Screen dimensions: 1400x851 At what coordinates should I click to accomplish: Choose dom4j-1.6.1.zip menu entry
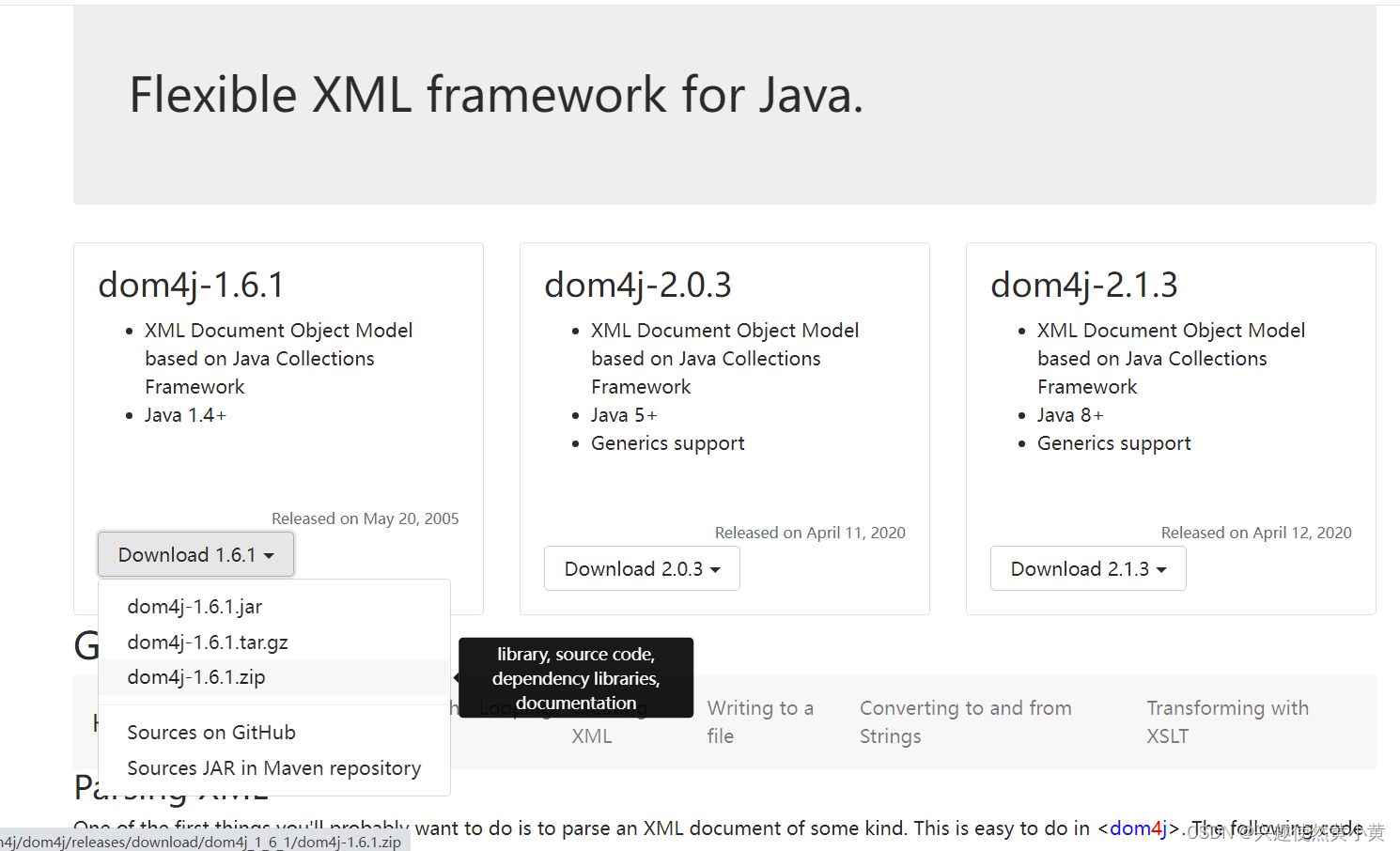pos(274,677)
